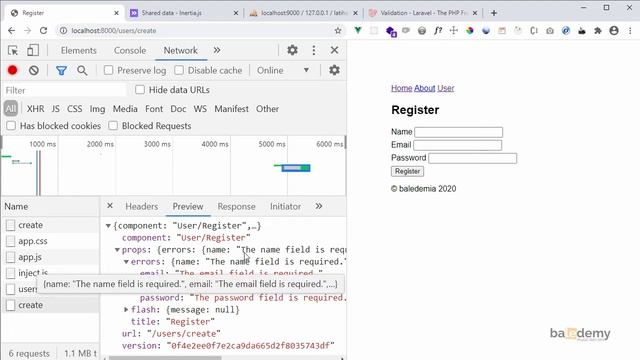Switch to the Elements panel
Screen dimensions: 640x360
(x=78, y=50)
